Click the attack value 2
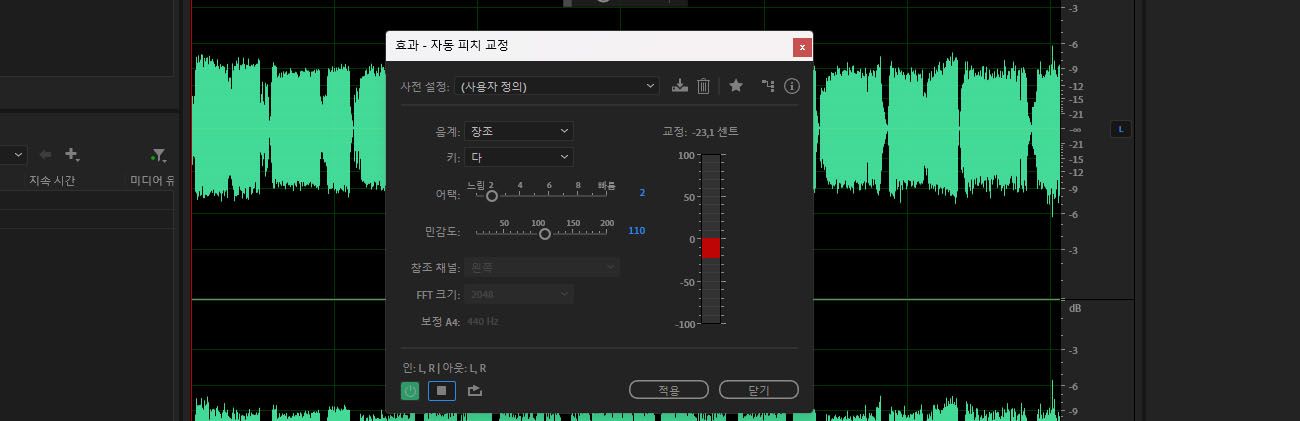This screenshot has height=421, width=1300. tap(642, 192)
